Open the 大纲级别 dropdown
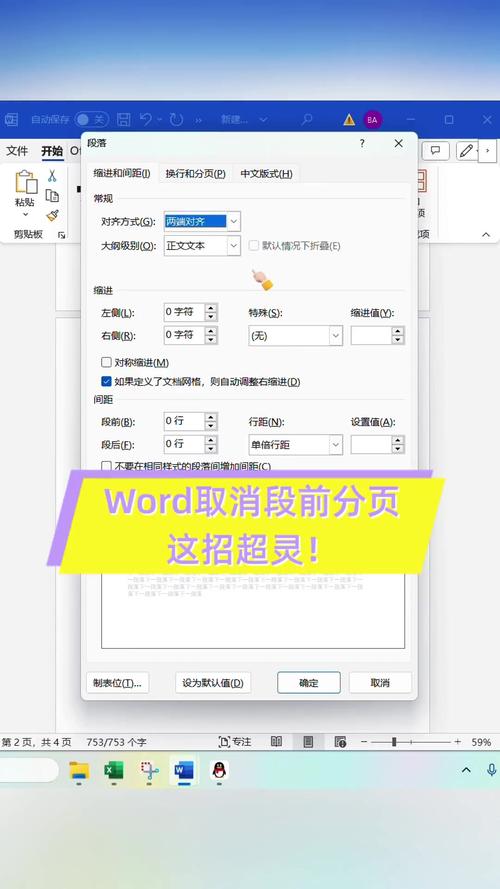The height and width of the screenshot is (889, 500). pyautogui.click(x=234, y=245)
